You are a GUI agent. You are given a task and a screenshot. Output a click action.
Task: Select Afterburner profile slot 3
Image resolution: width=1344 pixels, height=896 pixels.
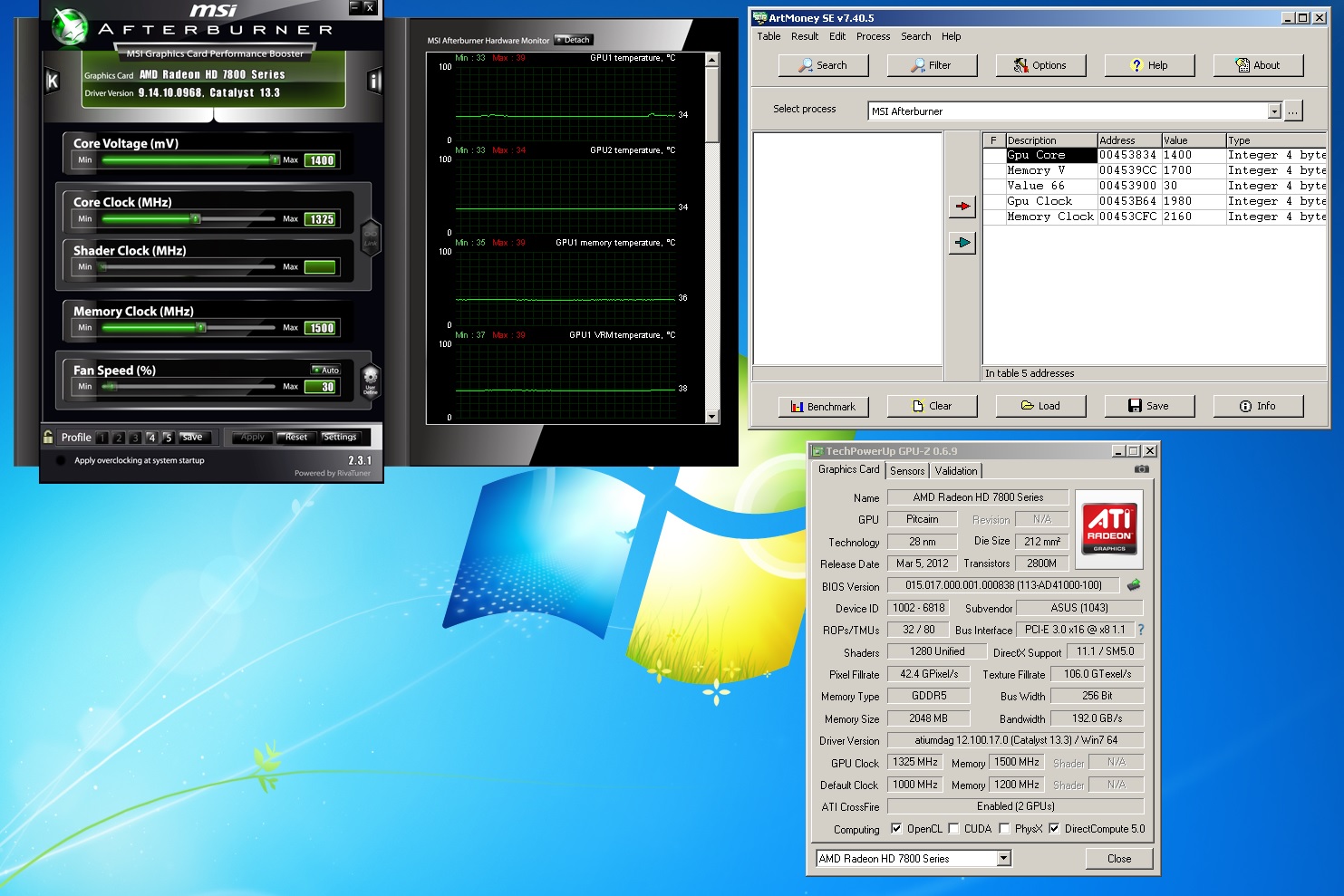click(135, 438)
